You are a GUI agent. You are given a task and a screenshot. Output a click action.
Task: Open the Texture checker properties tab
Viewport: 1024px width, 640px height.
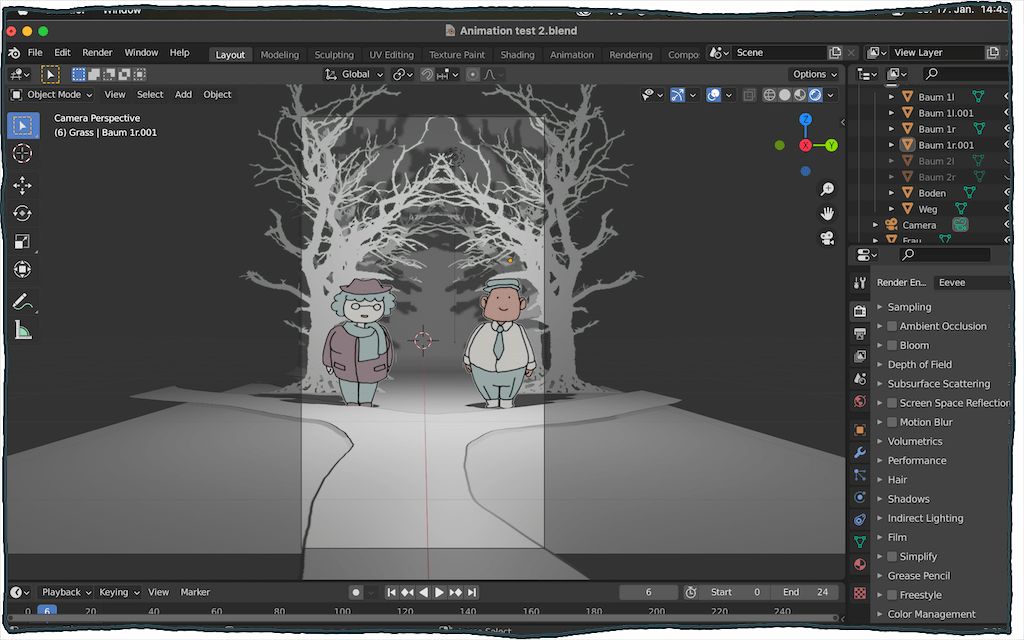(860, 593)
